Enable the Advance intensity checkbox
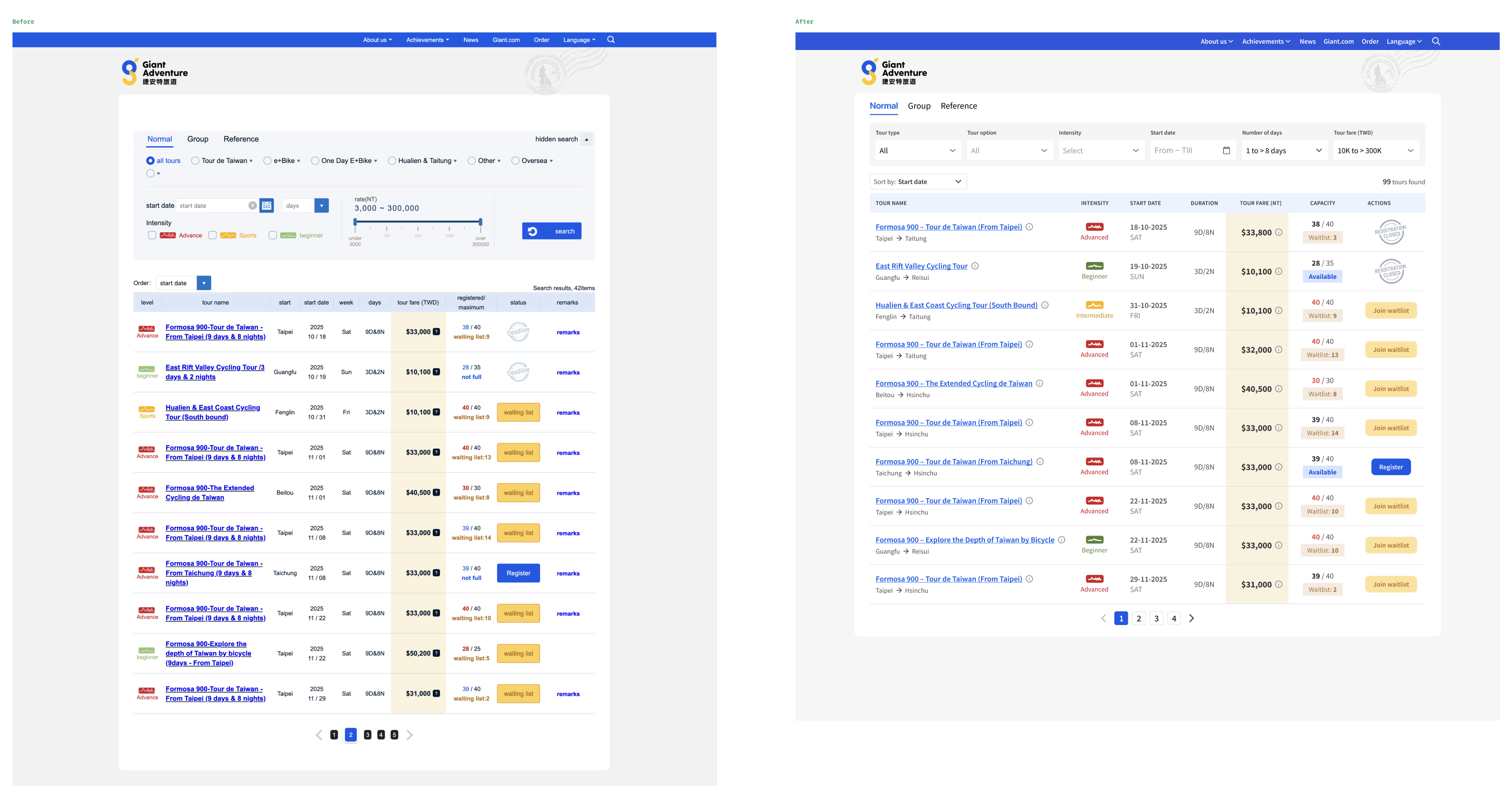Image resolution: width=1512 pixels, height=801 pixels. pyautogui.click(x=152, y=235)
